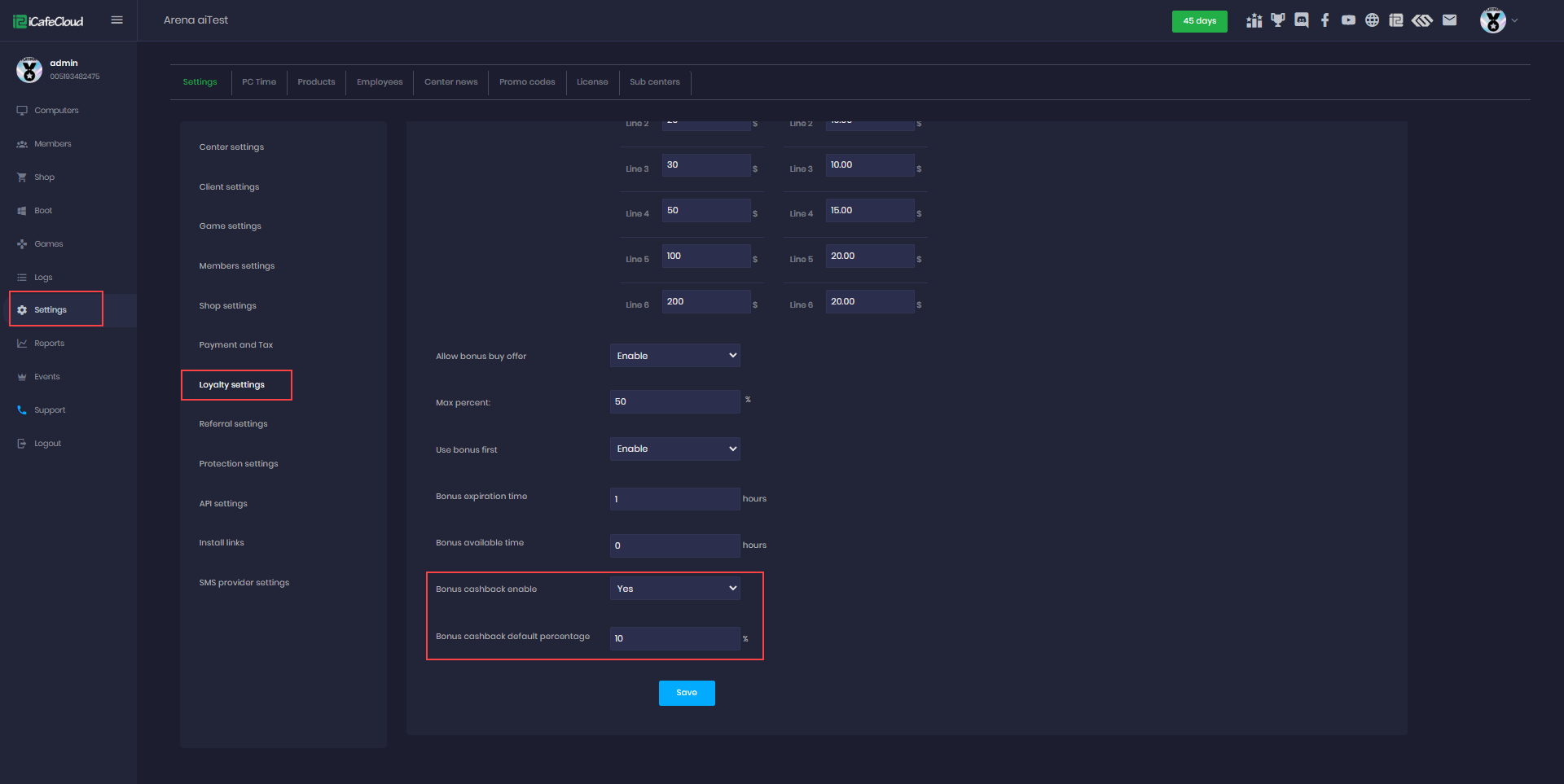This screenshot has width=1564, height=784.
Task: Open the PC Time tab
Action: (x=259, y=82)
